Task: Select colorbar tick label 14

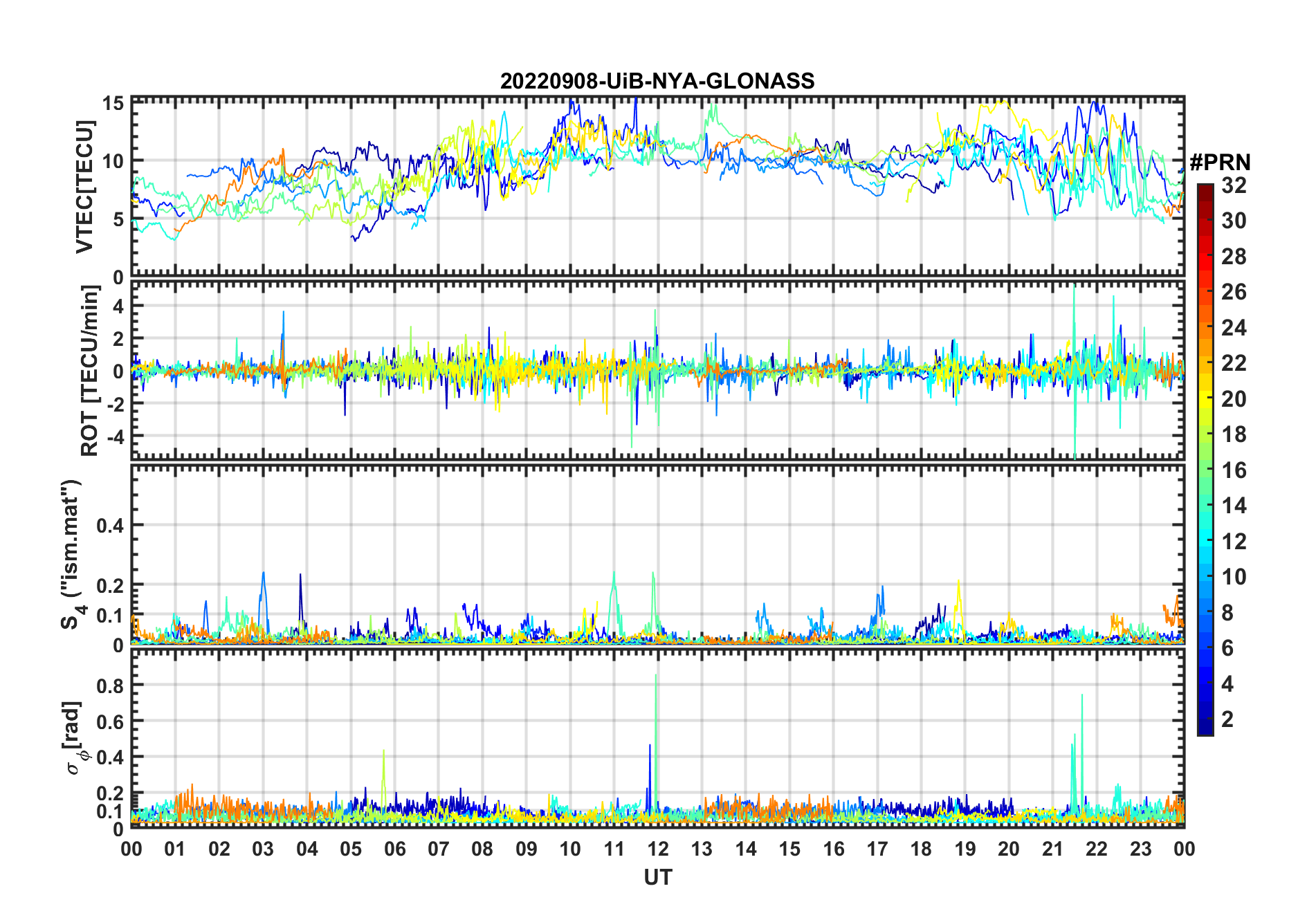Action: (x=1234, y=506)
